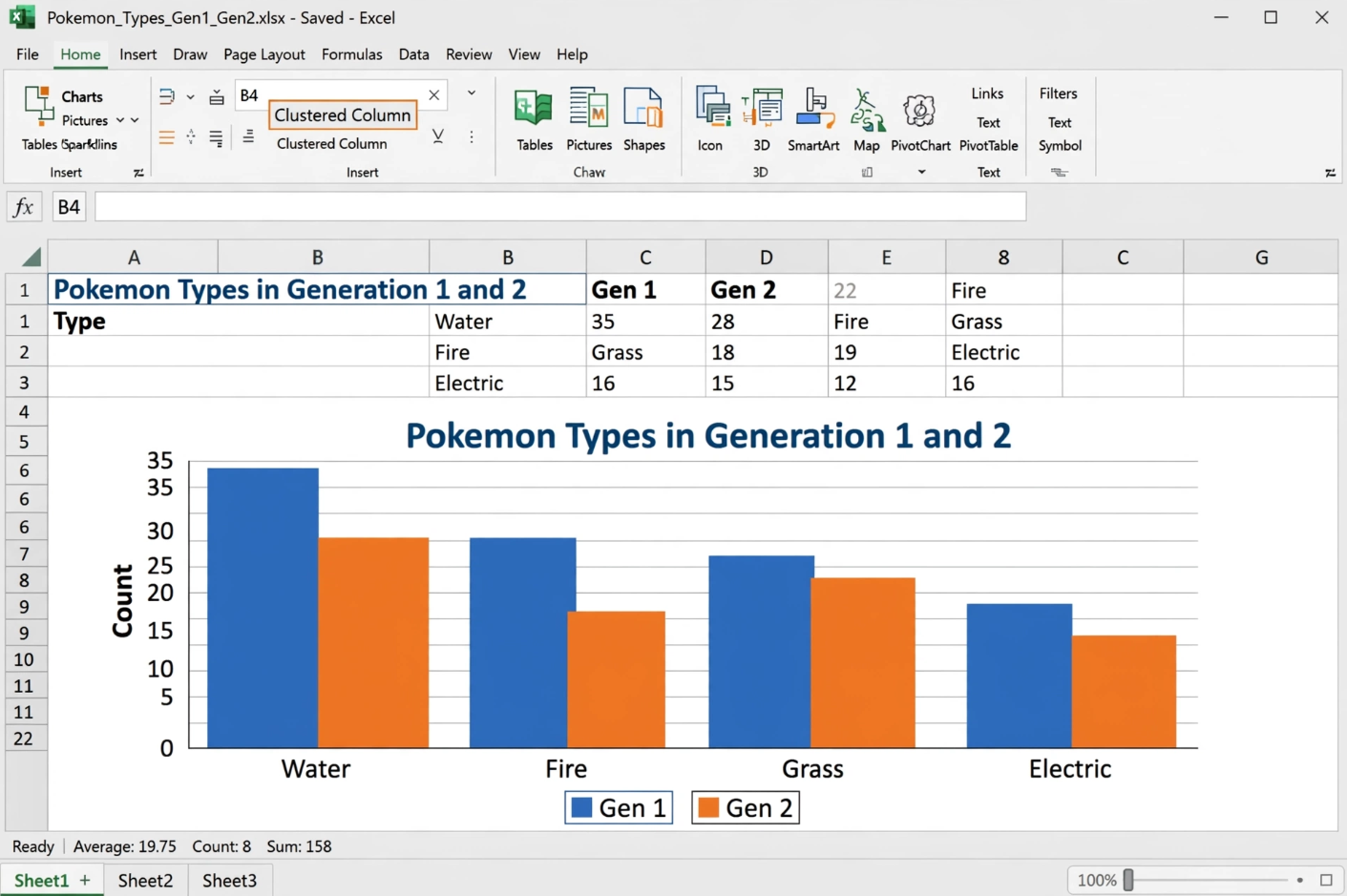Click the Symbol button
Image resolution: width=1347 pixels, height=896 pixels.
(1060, 146)
